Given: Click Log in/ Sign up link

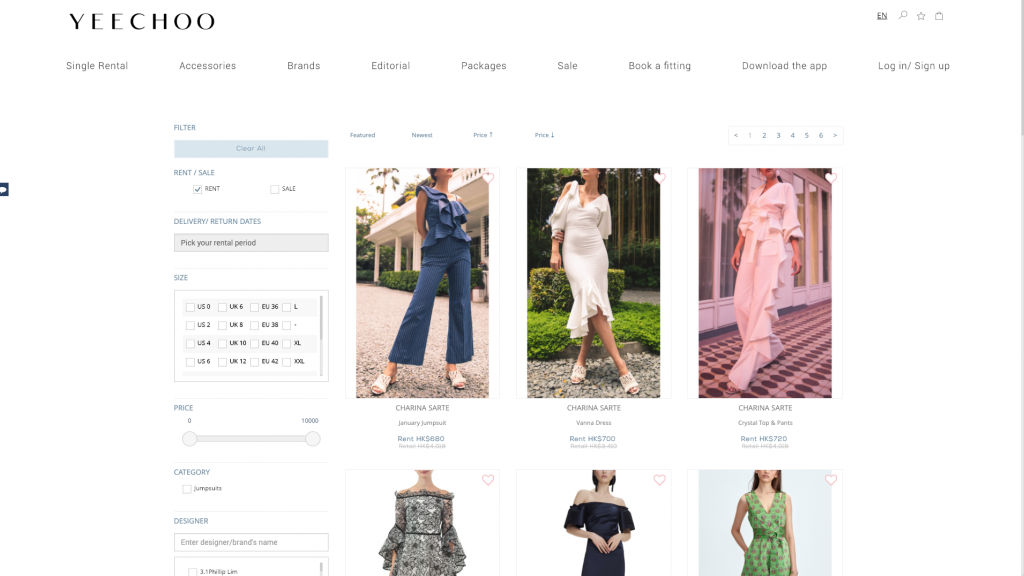Looking at the screenshot, I should point(913,66).
